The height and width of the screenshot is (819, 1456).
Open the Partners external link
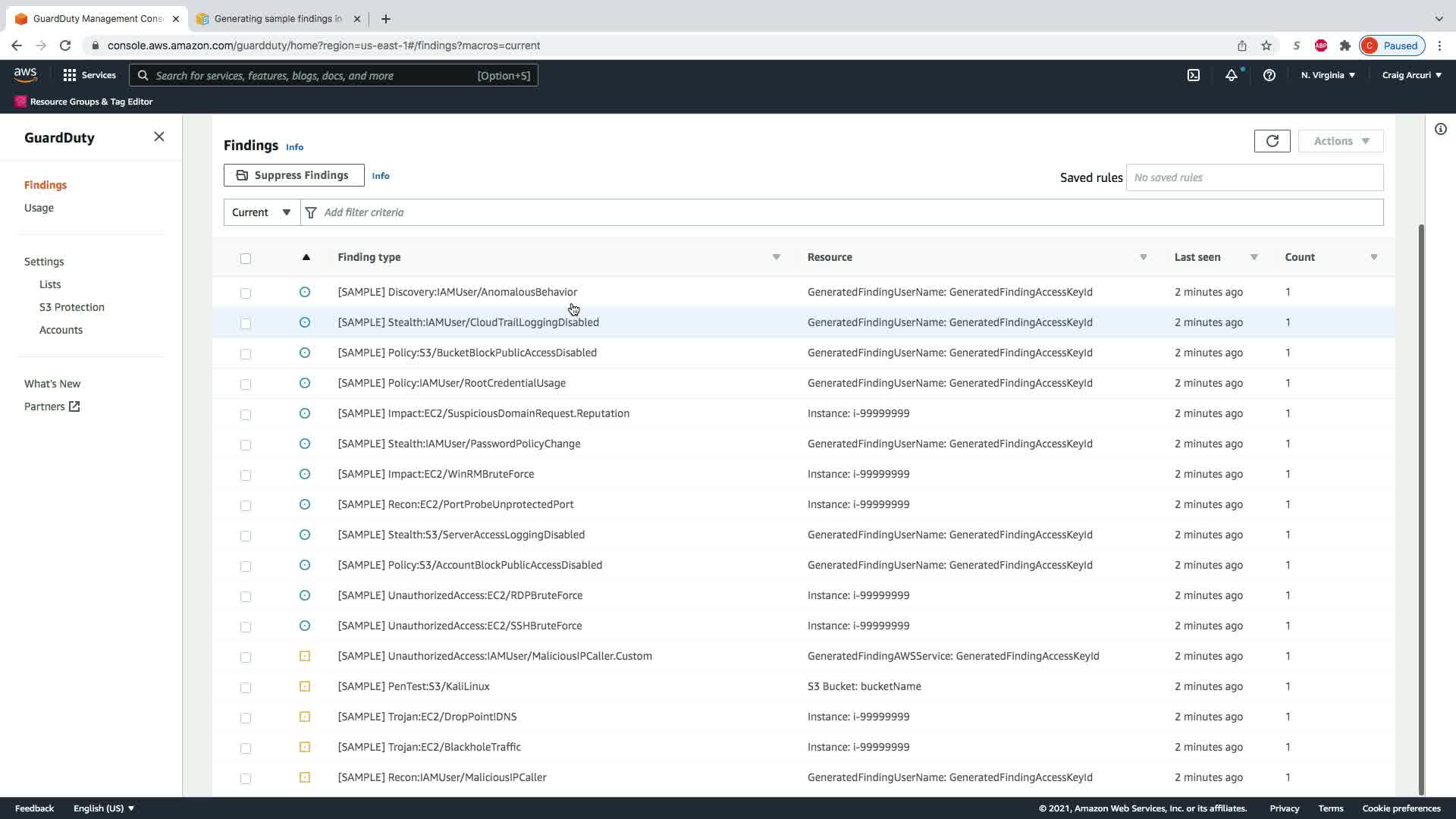52,406
